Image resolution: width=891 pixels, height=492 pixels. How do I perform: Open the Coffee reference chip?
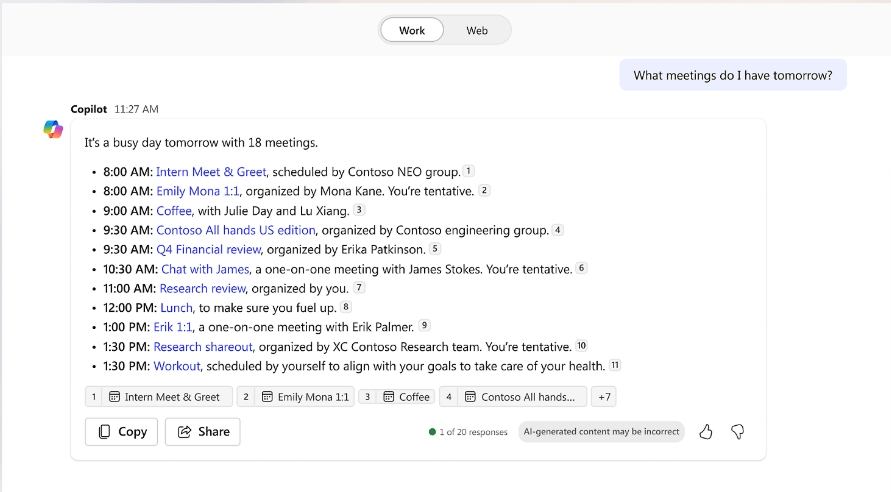tap(406, 397)
